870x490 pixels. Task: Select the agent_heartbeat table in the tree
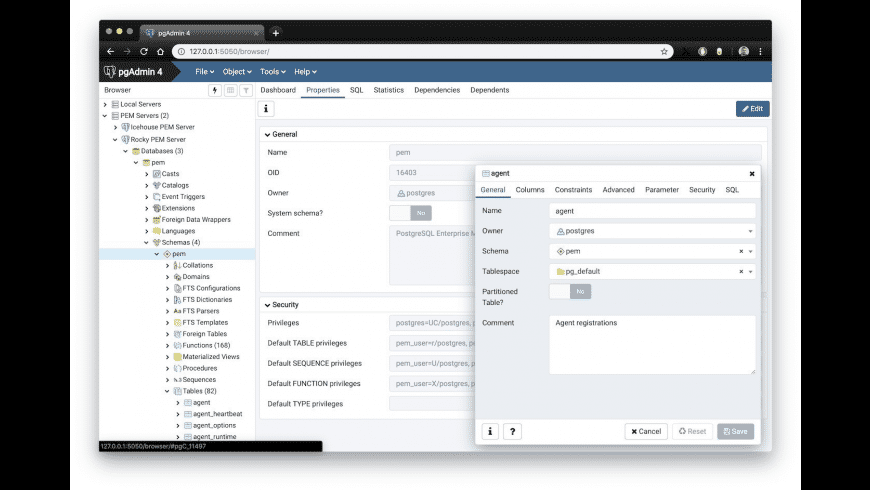tap(217, 414)
